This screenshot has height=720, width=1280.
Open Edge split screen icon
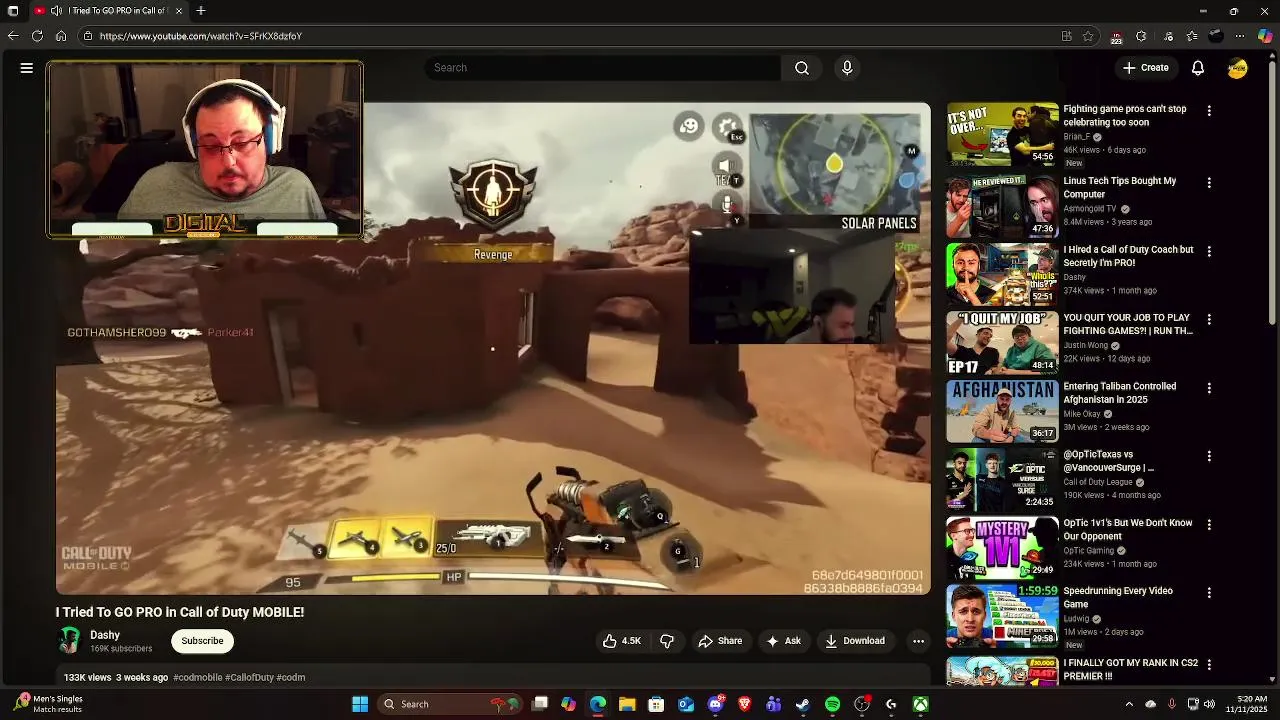(1067, 36)
